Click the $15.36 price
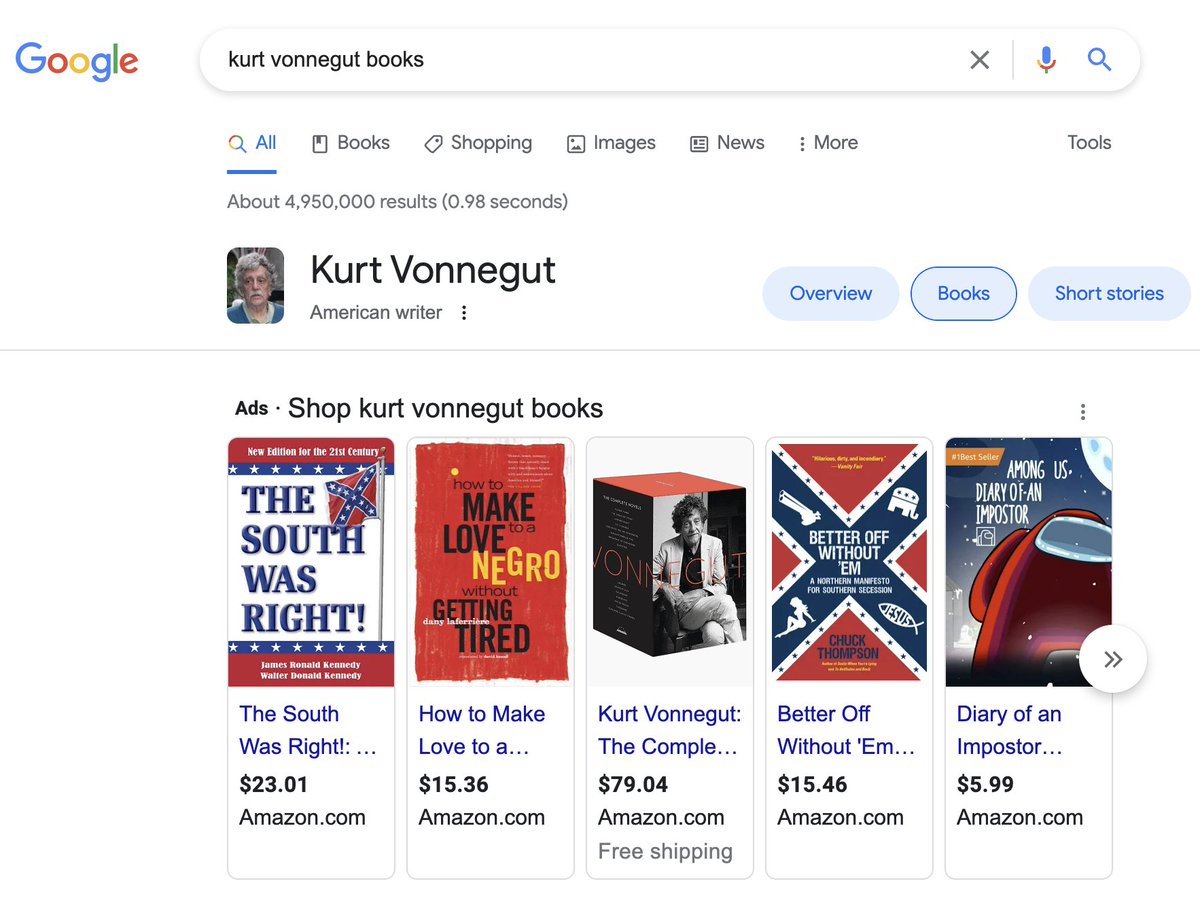Image resolution: width=1200 pixels, height=911 pixels. (x=454, y=785)
